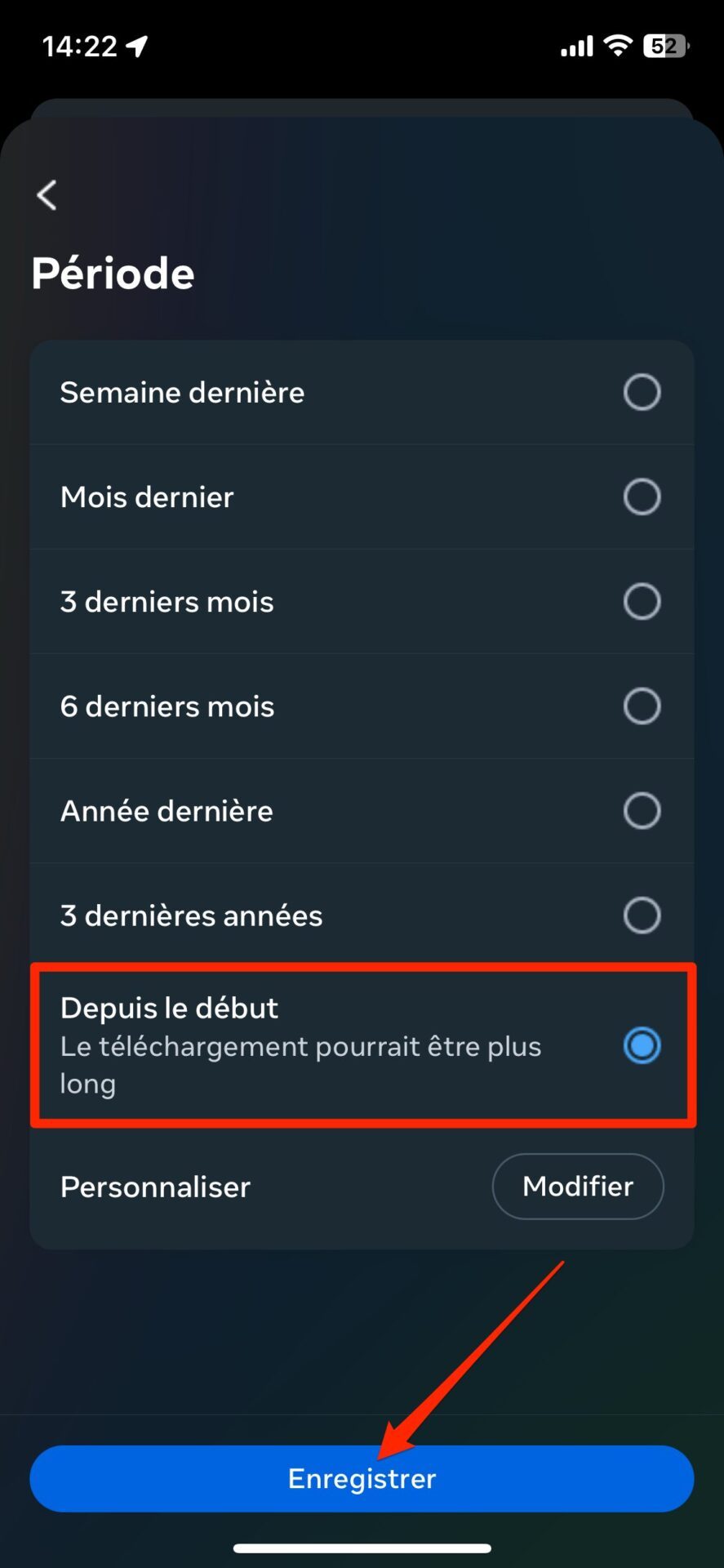Select the Semaine dernière radio button
724x1568 pixels.
point(642,392)
